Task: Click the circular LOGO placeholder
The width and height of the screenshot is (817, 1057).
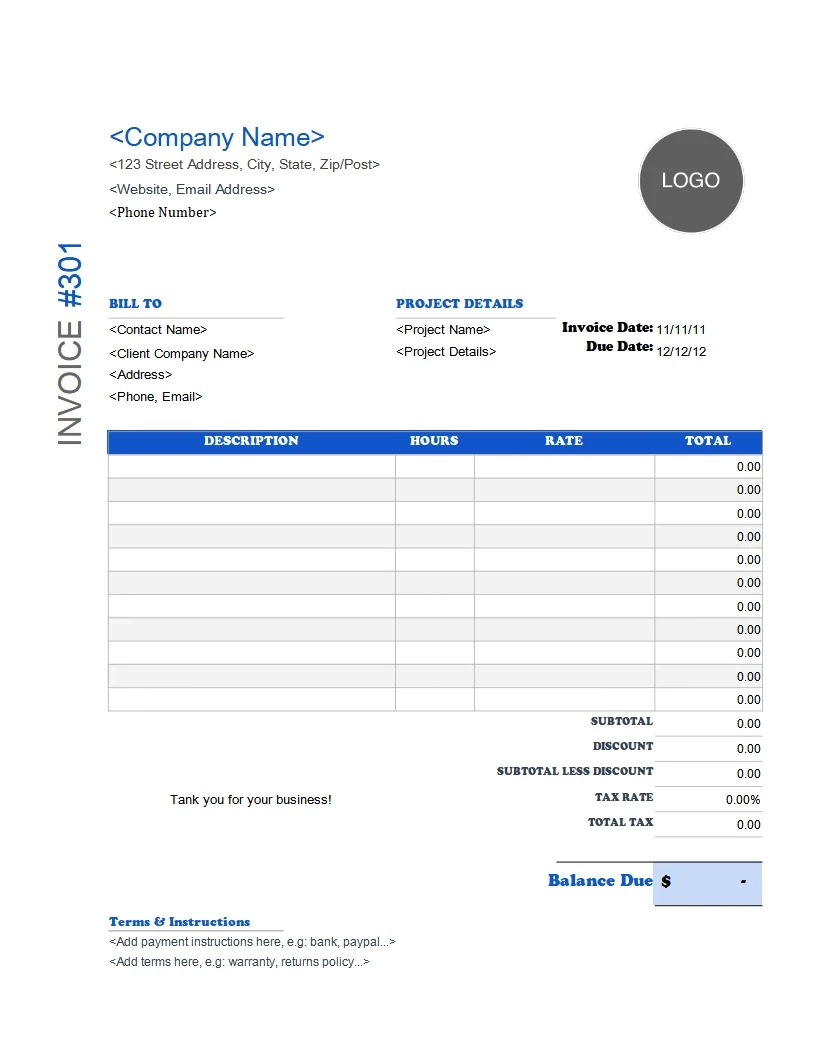Action: 690,181
